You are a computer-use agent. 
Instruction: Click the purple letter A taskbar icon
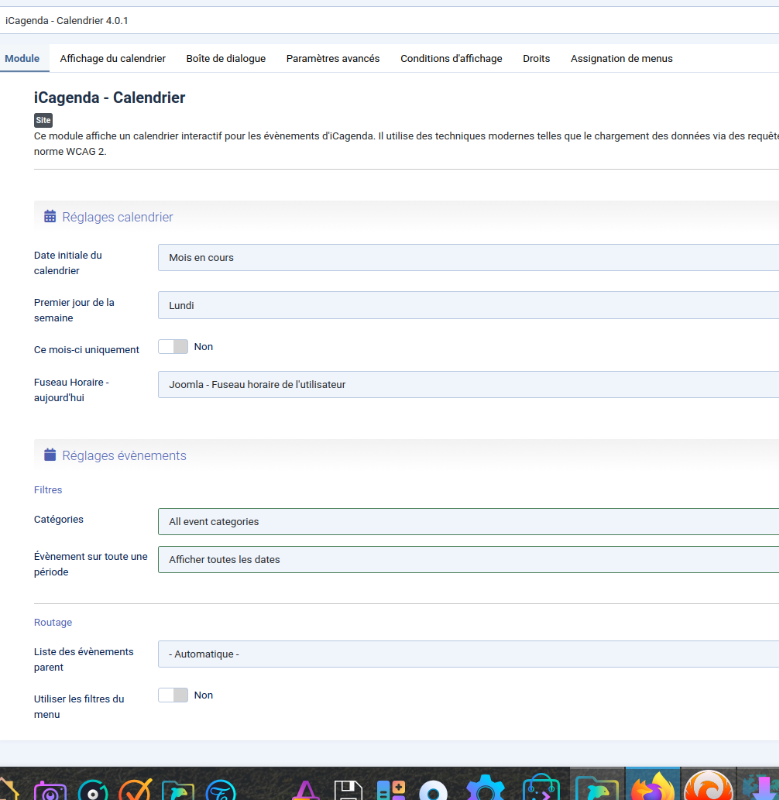[x=306, y=790]
